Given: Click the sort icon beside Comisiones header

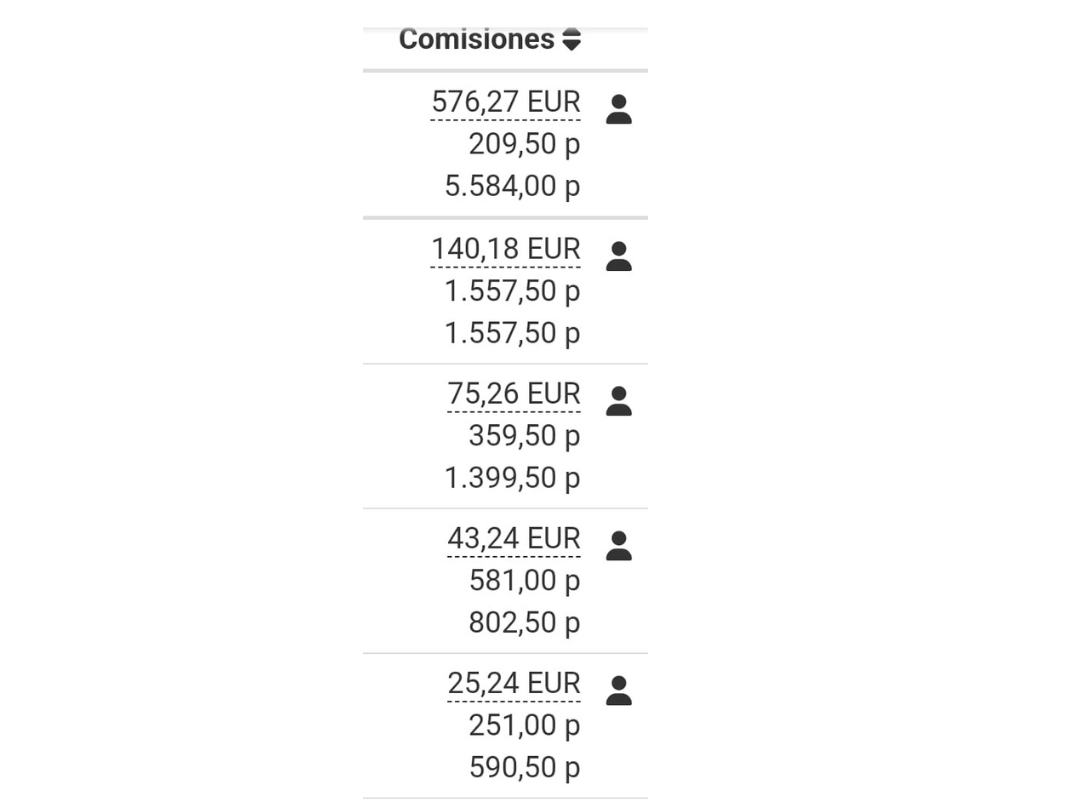Looking at the screenshot, I should point(572,38).
